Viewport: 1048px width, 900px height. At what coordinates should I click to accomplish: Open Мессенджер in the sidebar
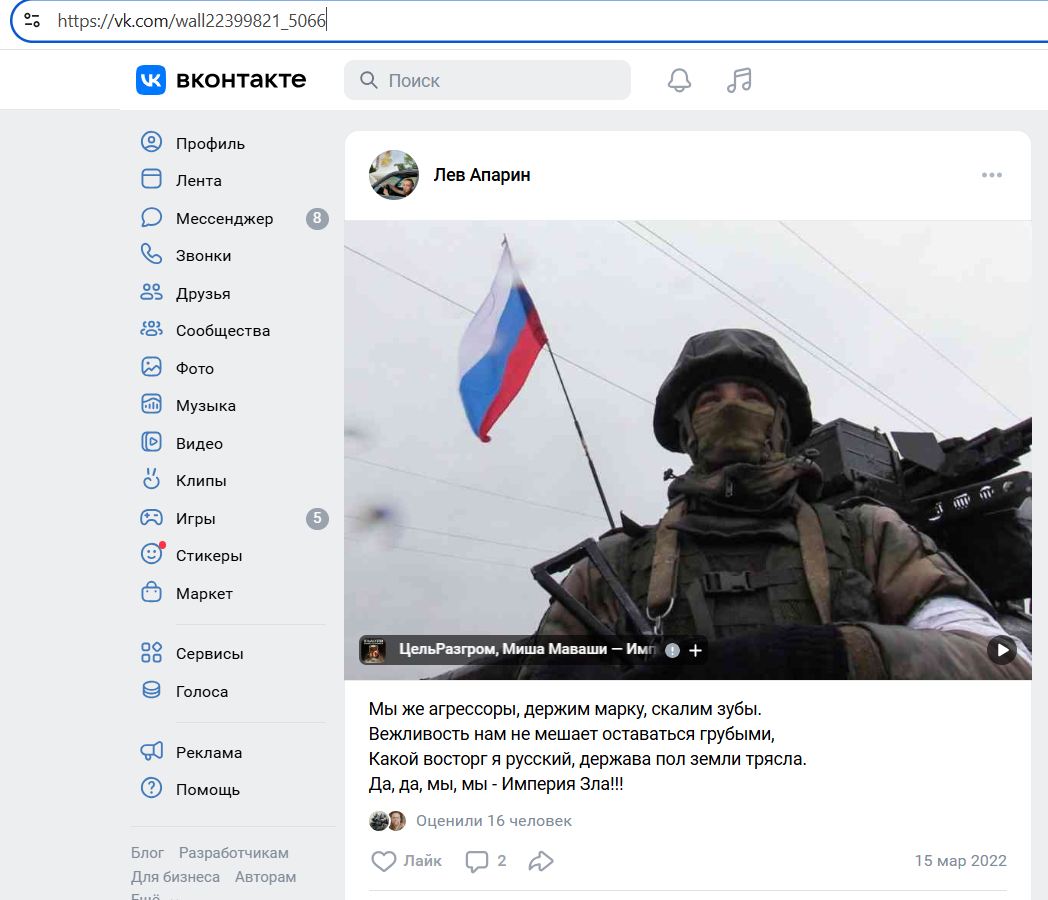(x=224, y=218)
